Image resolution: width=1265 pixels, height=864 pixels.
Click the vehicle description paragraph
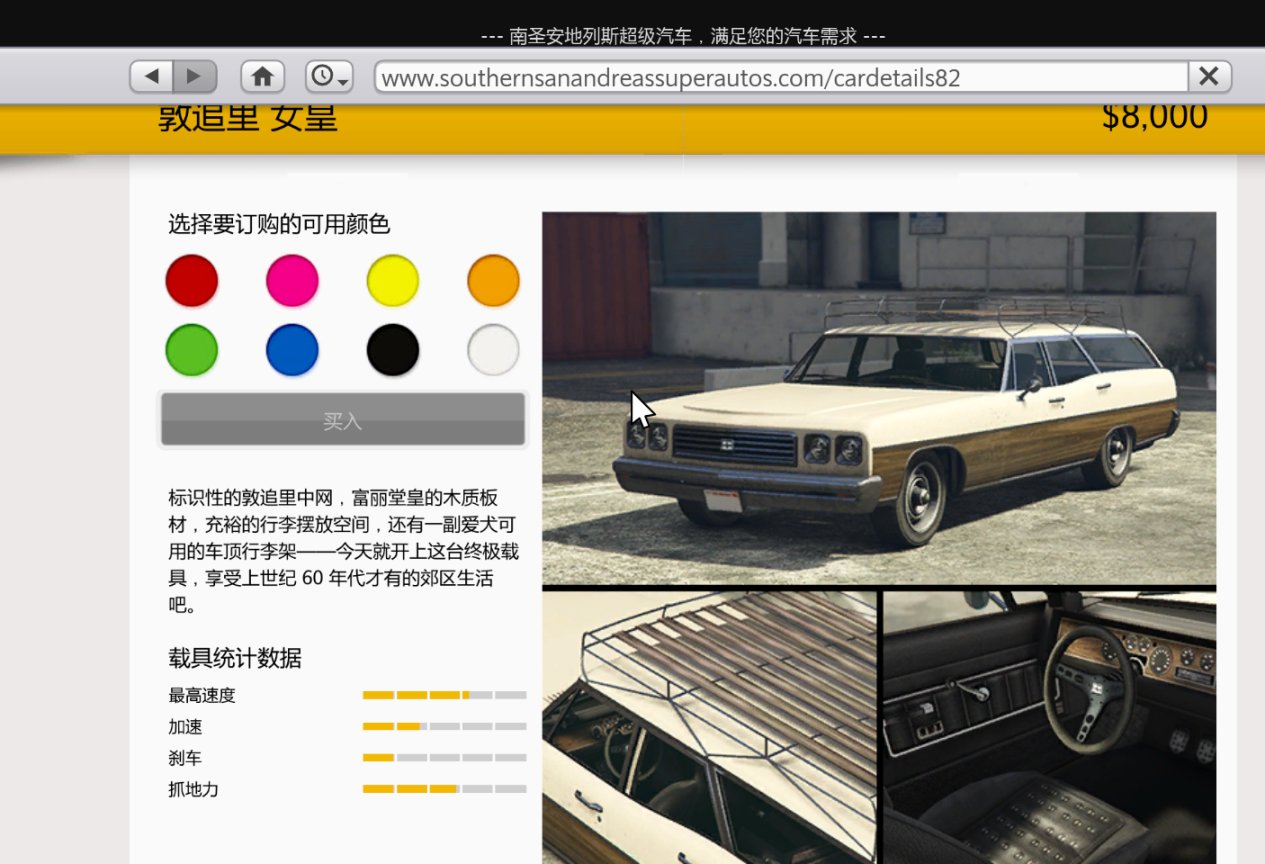click(x=343, y=551)
